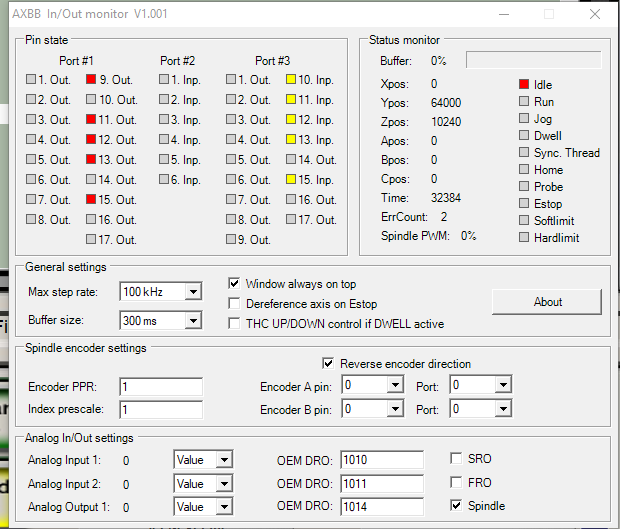Screen dimensions: 620x529
Task: Click the Time value 32384
Action: coord(446,198)
